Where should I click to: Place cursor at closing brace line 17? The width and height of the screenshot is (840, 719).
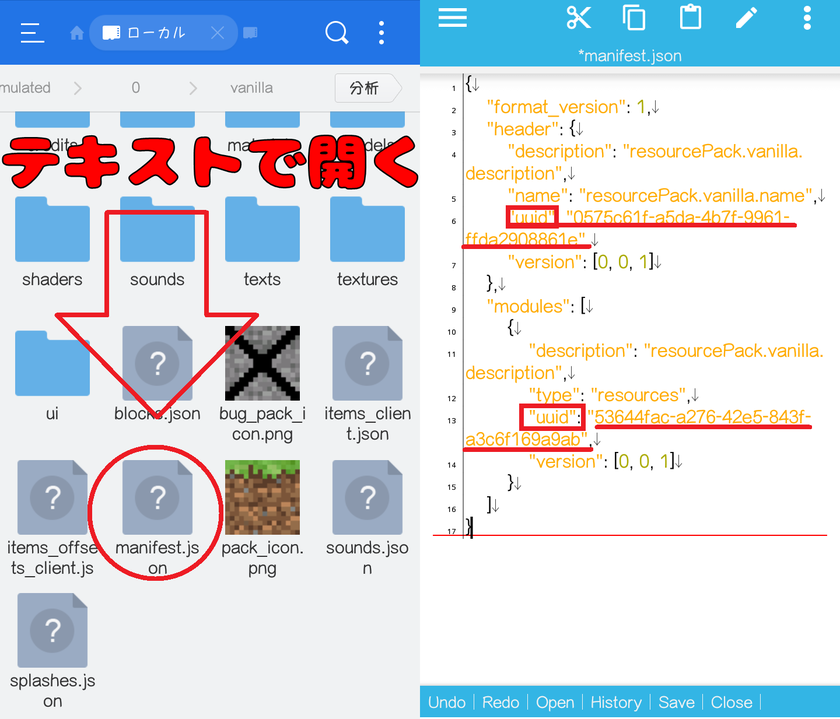470,528
